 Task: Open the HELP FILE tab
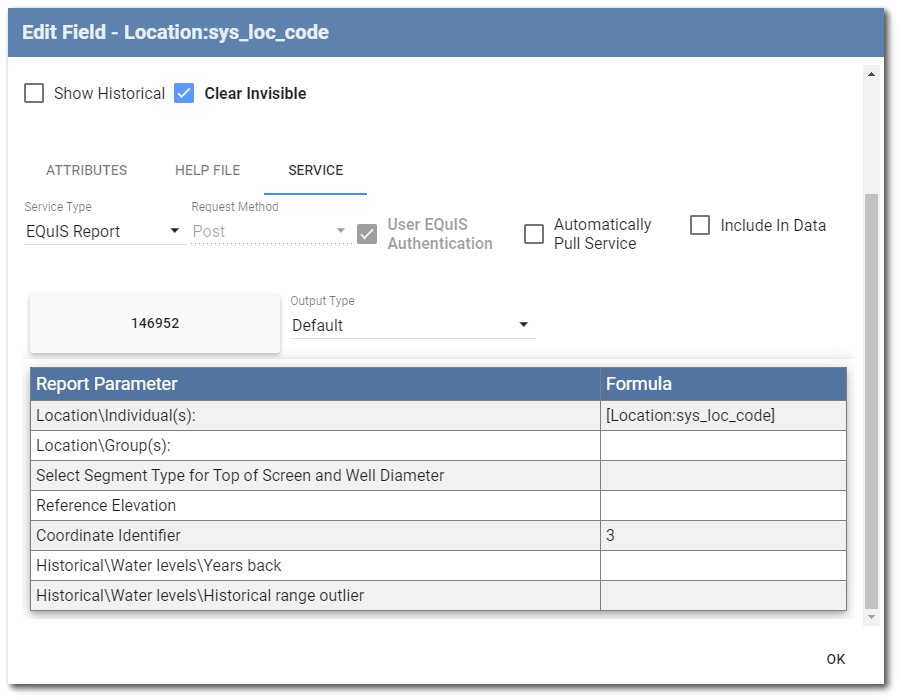tap(207, 170)
